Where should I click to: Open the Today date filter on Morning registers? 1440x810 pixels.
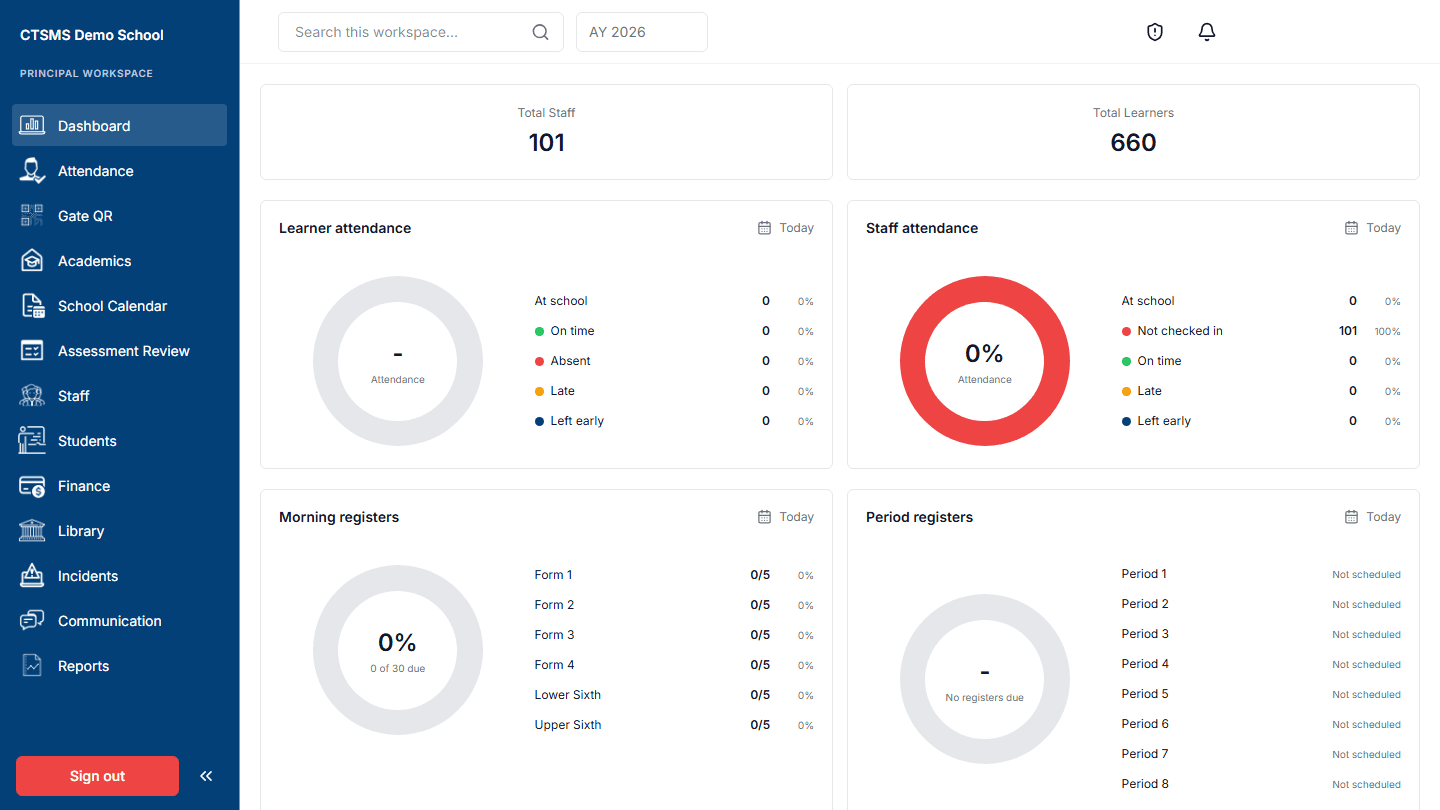tap(786, 517)
